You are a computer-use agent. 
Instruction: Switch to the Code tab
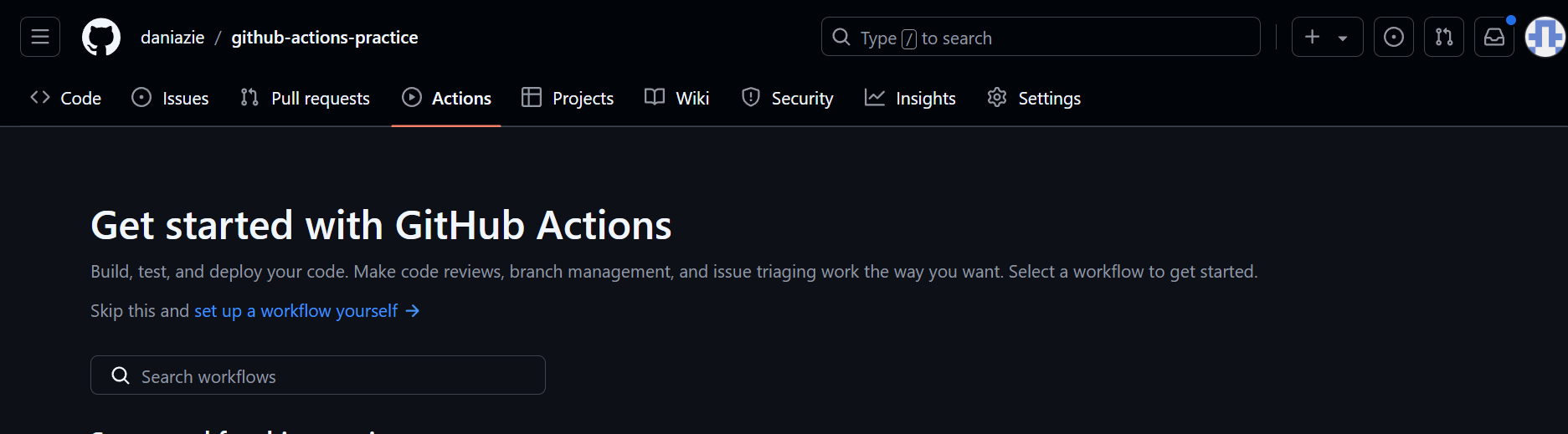coord(66,98)
